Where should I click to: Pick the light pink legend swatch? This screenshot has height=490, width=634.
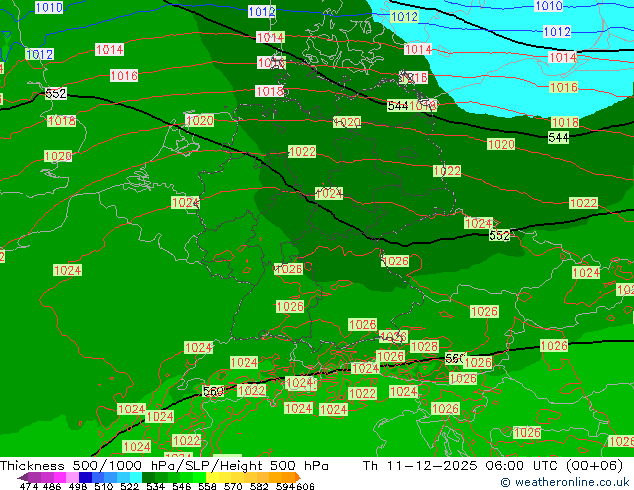coord(72,477)
